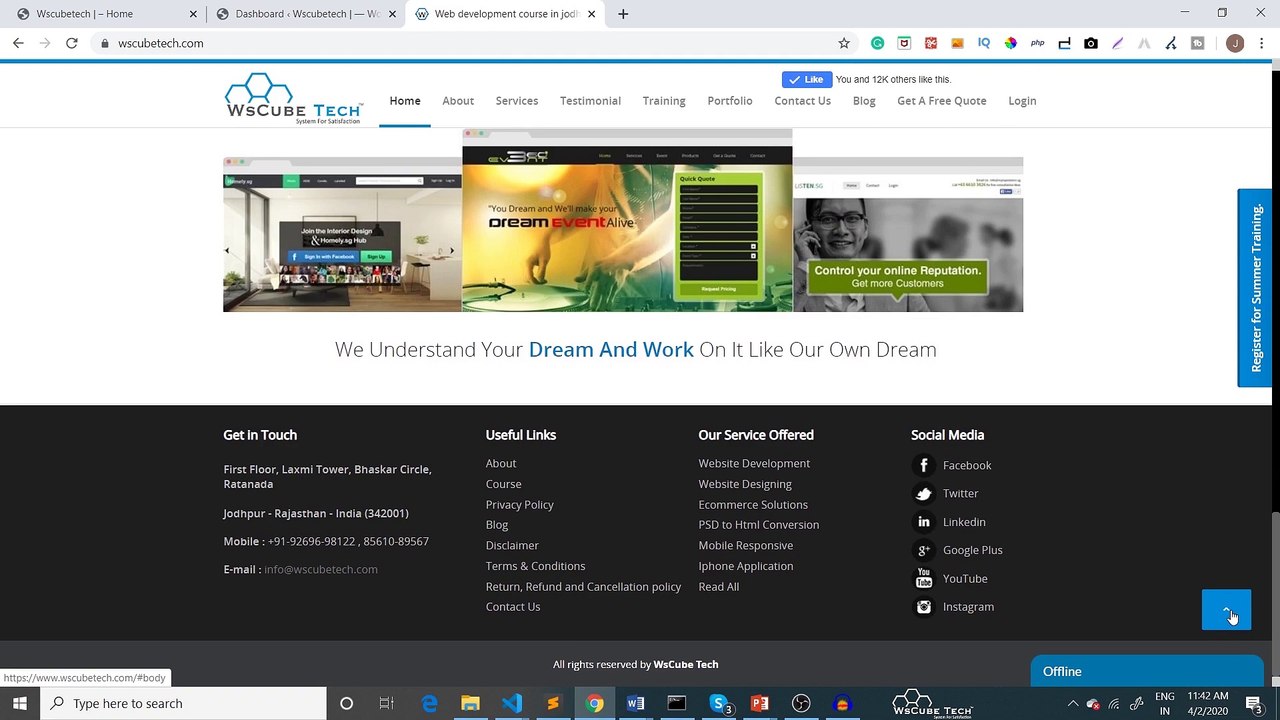Open the php extension icon

tap(1037, 43)
